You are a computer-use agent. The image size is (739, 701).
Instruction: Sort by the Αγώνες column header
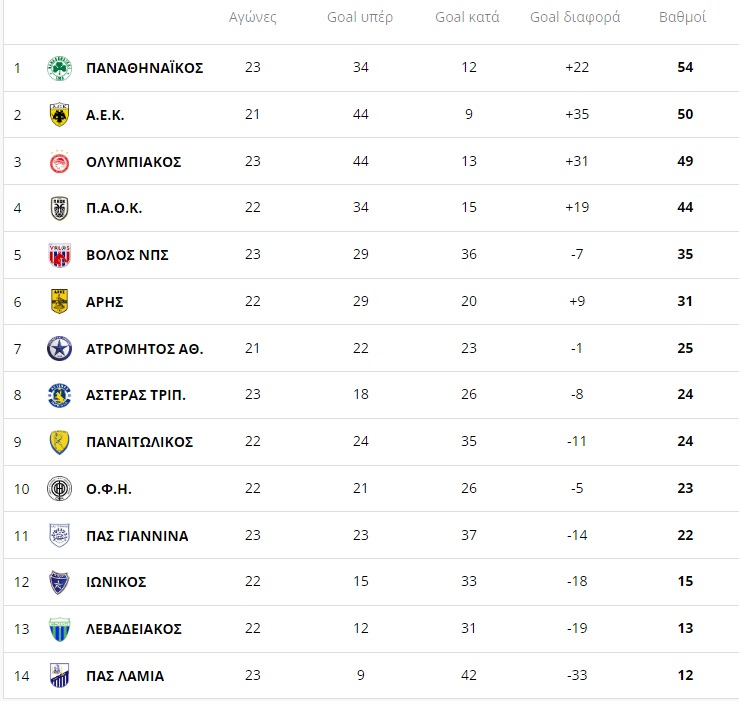click(253, 17)
